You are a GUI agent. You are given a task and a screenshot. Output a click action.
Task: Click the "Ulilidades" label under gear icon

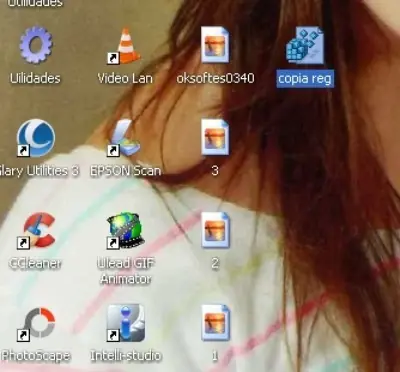coord(35,78)
